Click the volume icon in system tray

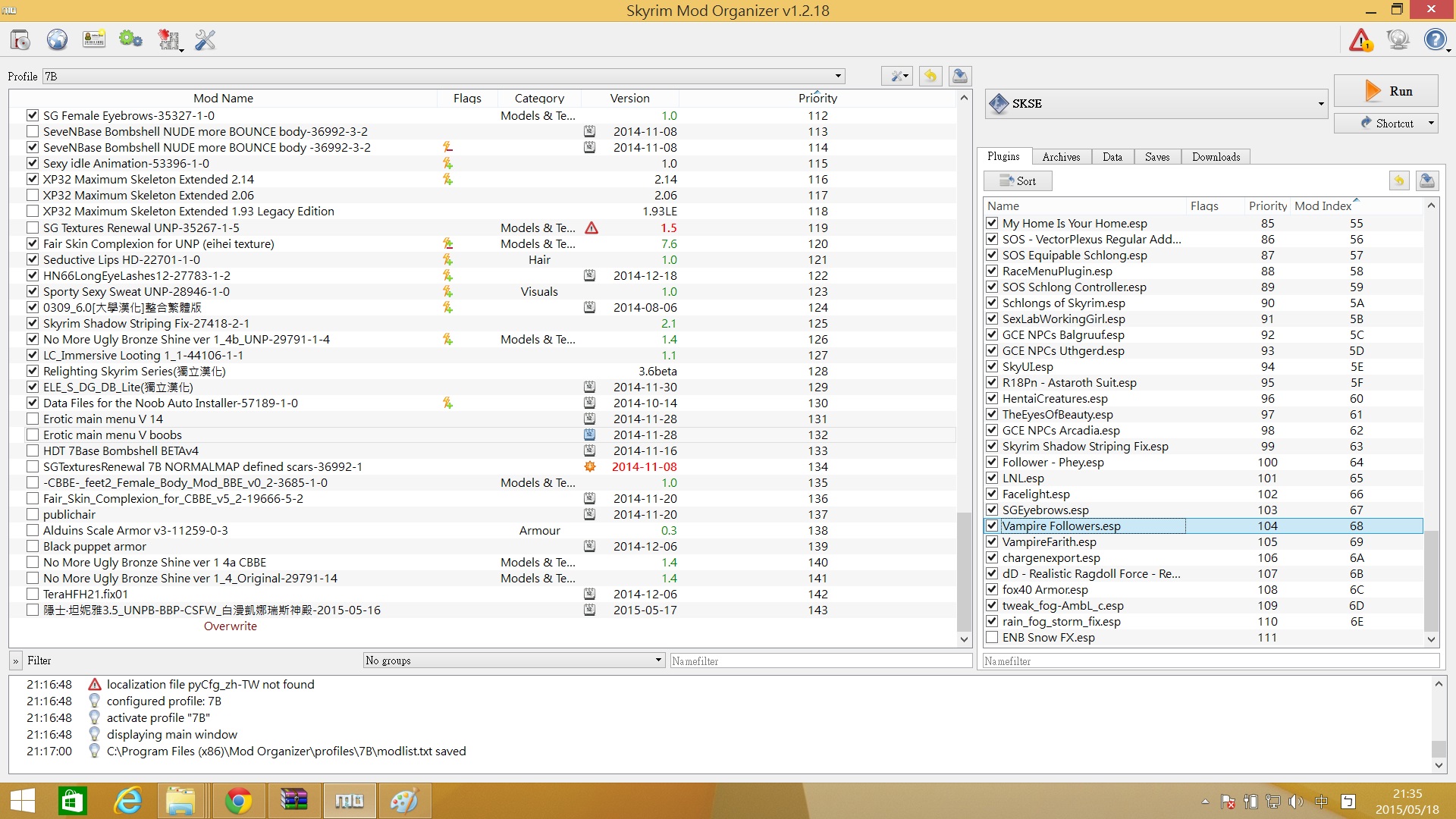(x=1296, y=802)
